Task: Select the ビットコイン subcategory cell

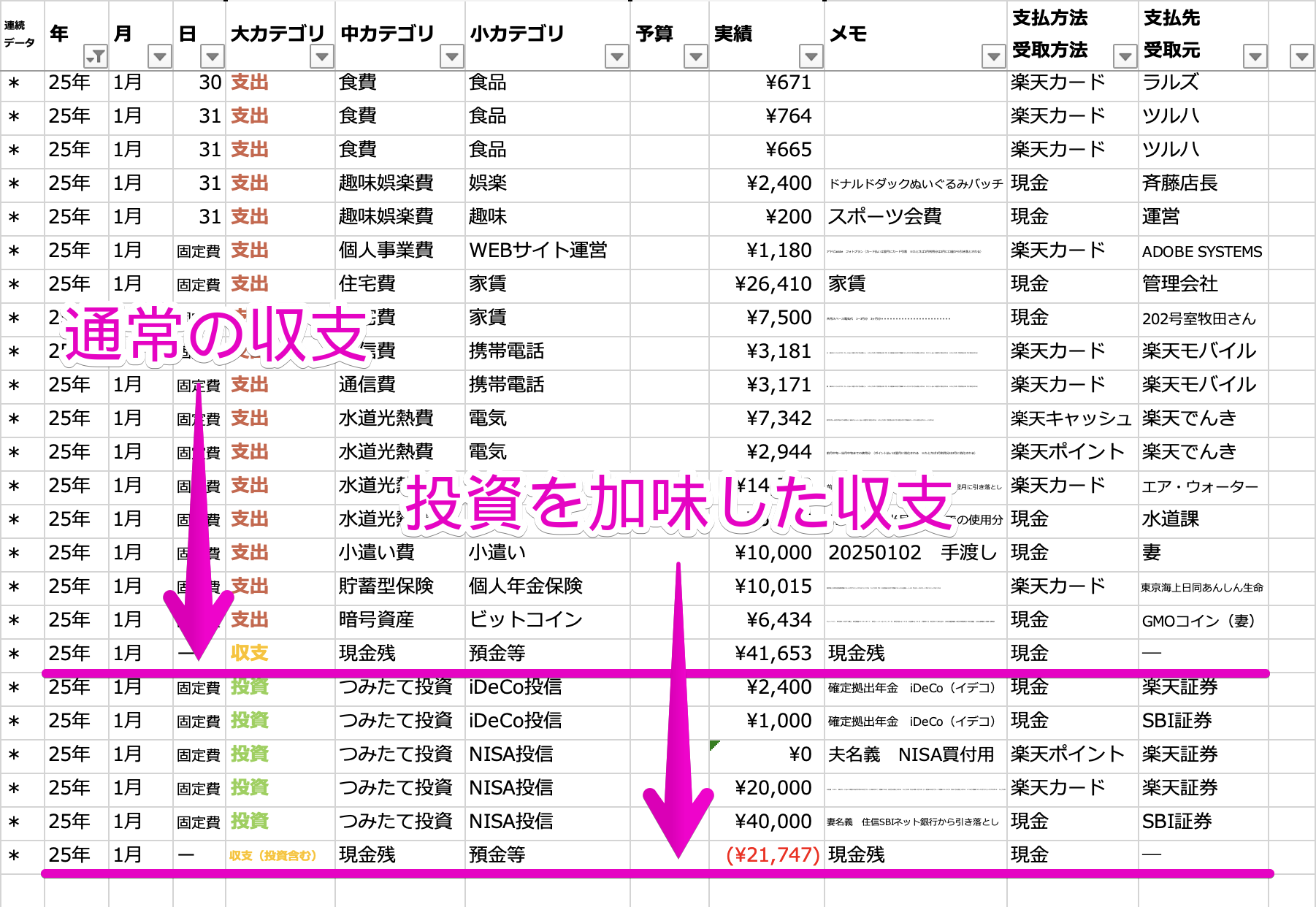Action: click(x=526, y=620)
